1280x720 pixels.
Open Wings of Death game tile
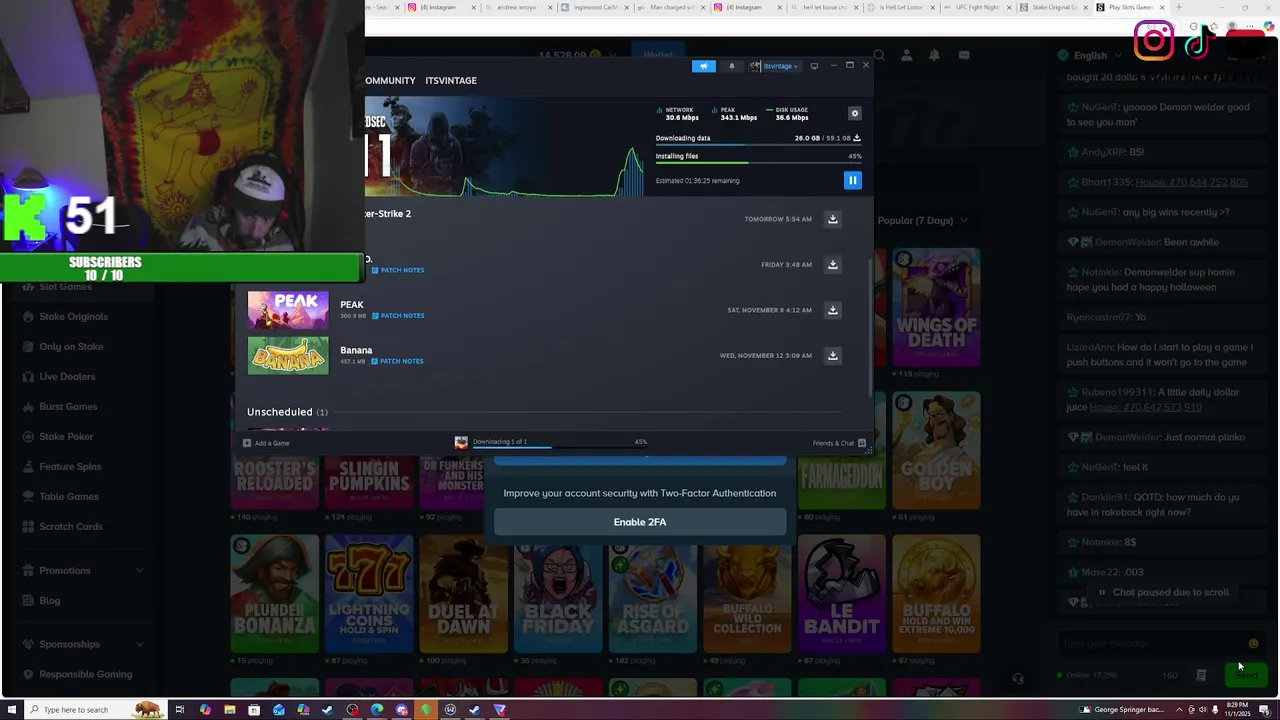(936, 308)
